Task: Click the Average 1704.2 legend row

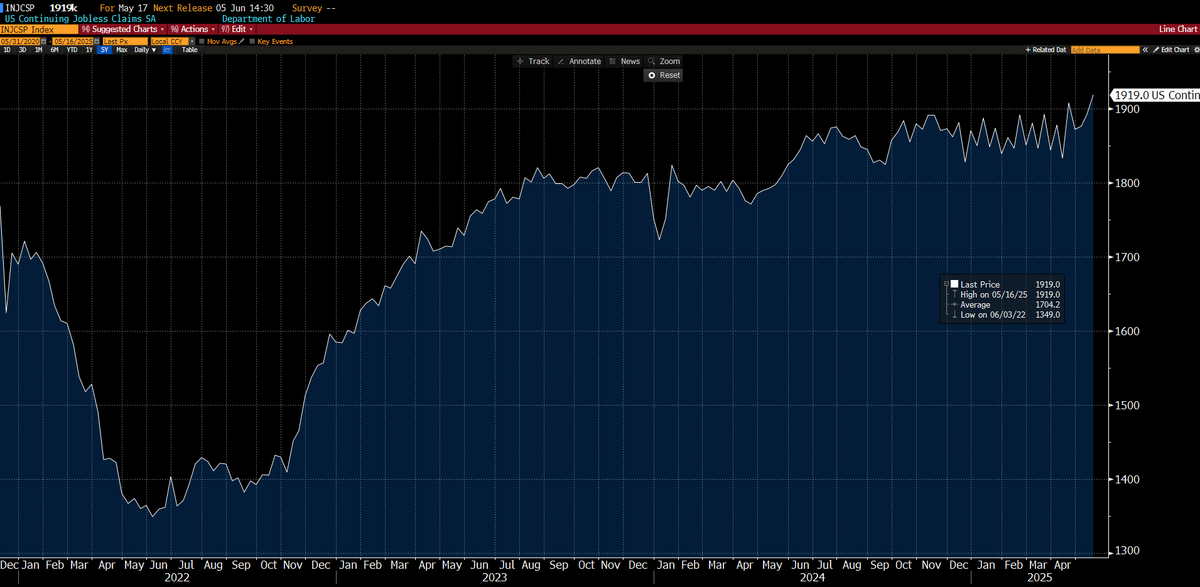Action: (x=1005, y=305)
